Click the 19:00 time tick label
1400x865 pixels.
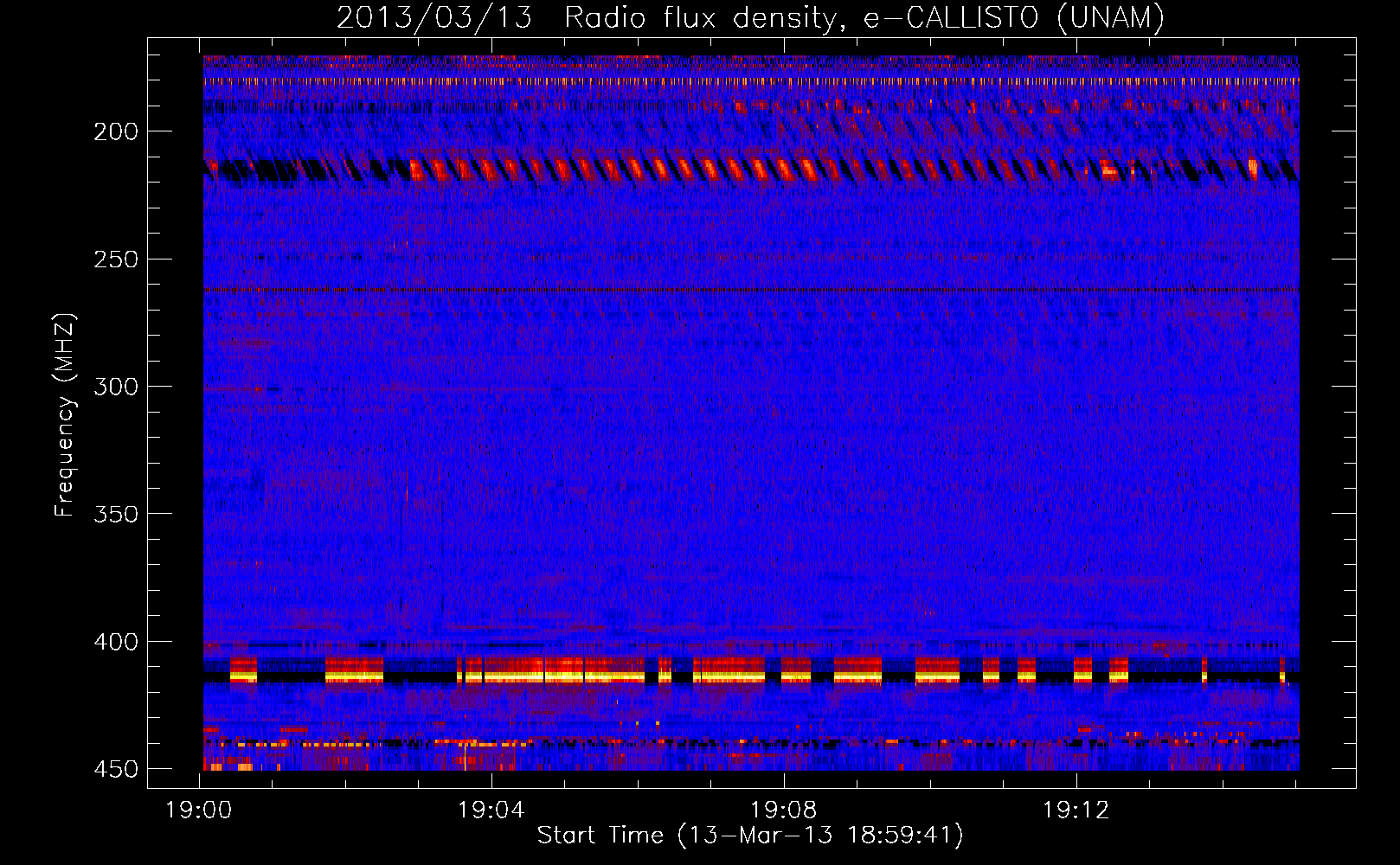[x=199, y=811]
